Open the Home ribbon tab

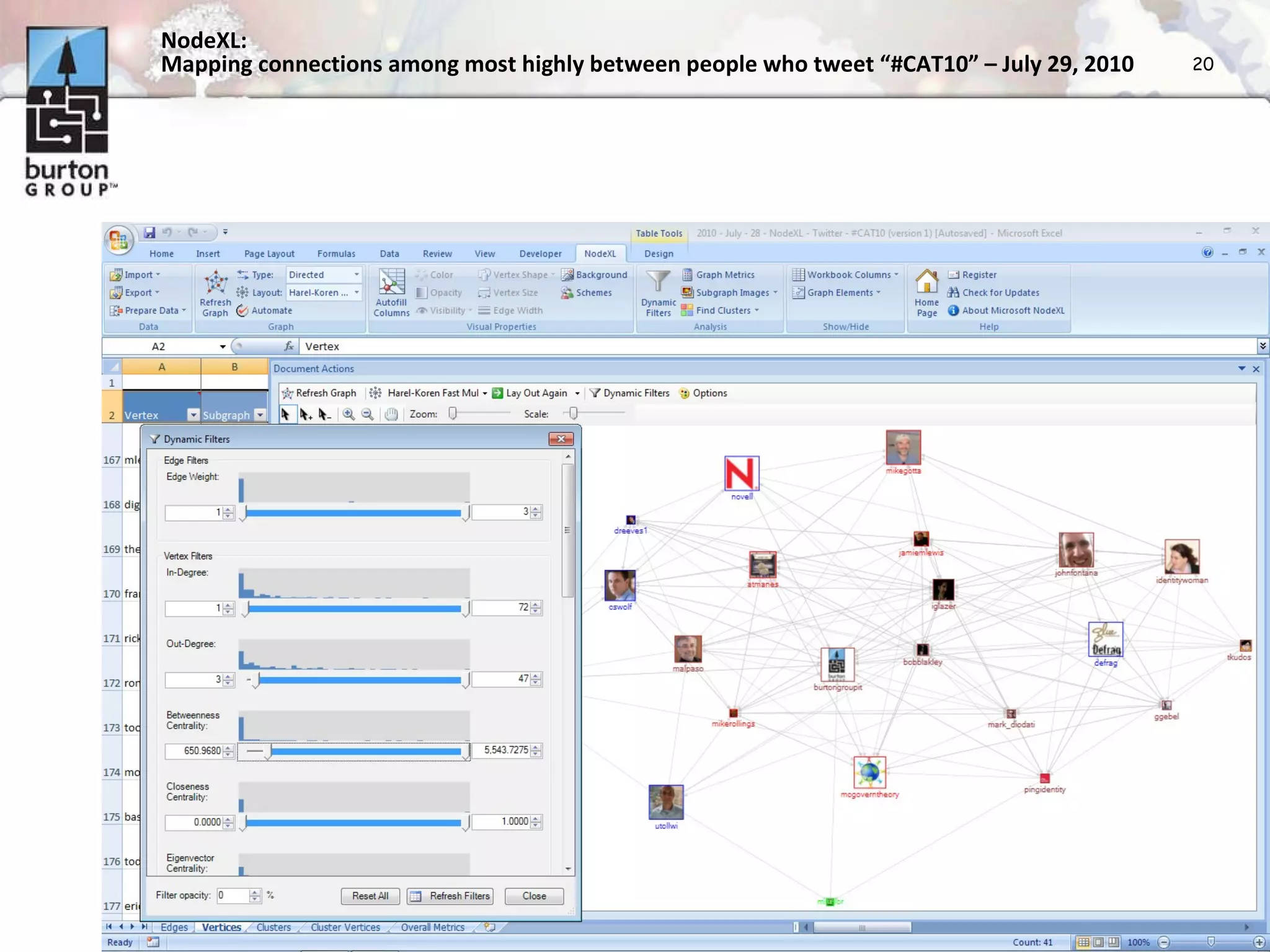tap(161, 253)
